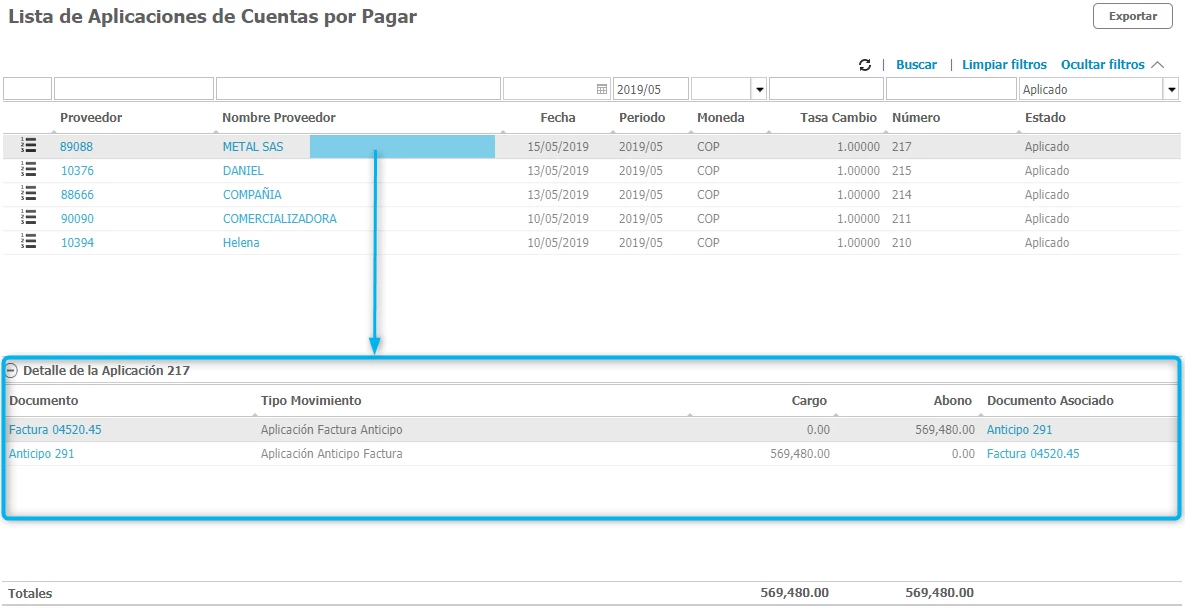Sort by the Proveedor column header

pyautogui.click(x=91, y=118)
